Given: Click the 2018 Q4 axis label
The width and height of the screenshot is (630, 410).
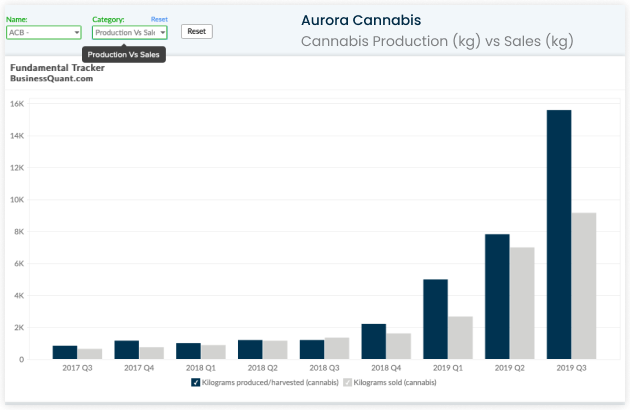Looking at the screenshot, I should (386, 368).
